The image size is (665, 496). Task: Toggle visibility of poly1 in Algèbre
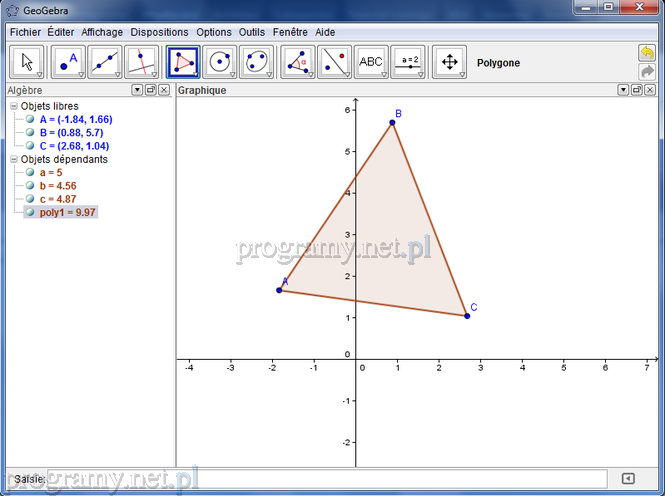[x=30, y=212]
